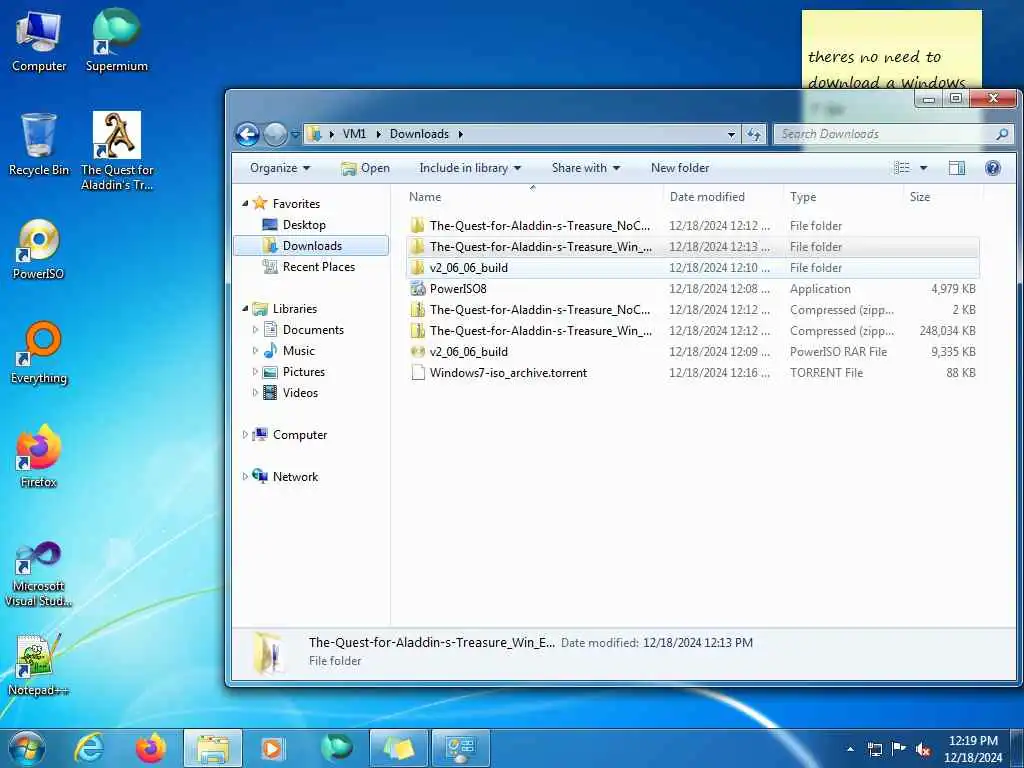Screen dimensions: 1024x768
Task: Click the muted volume tray icon
Action: coord(923,750)
